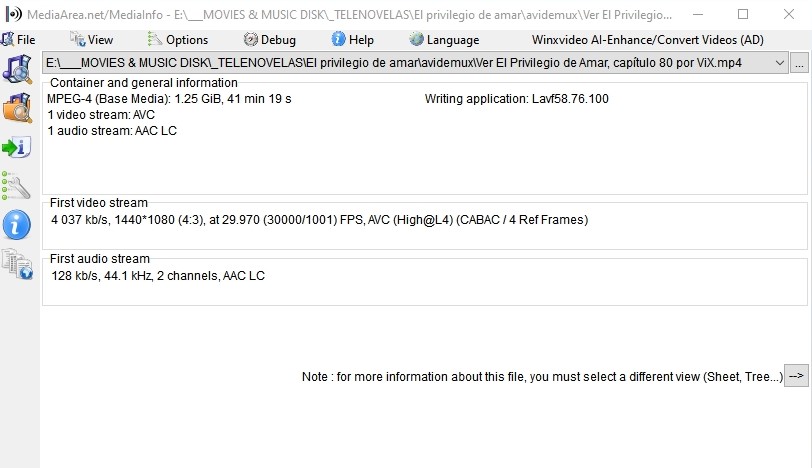Image resolution: width=812 pixels, height=468 pixels.
Task: Click the Open Folder sidebar icon
Action: [x=18, y=107]
